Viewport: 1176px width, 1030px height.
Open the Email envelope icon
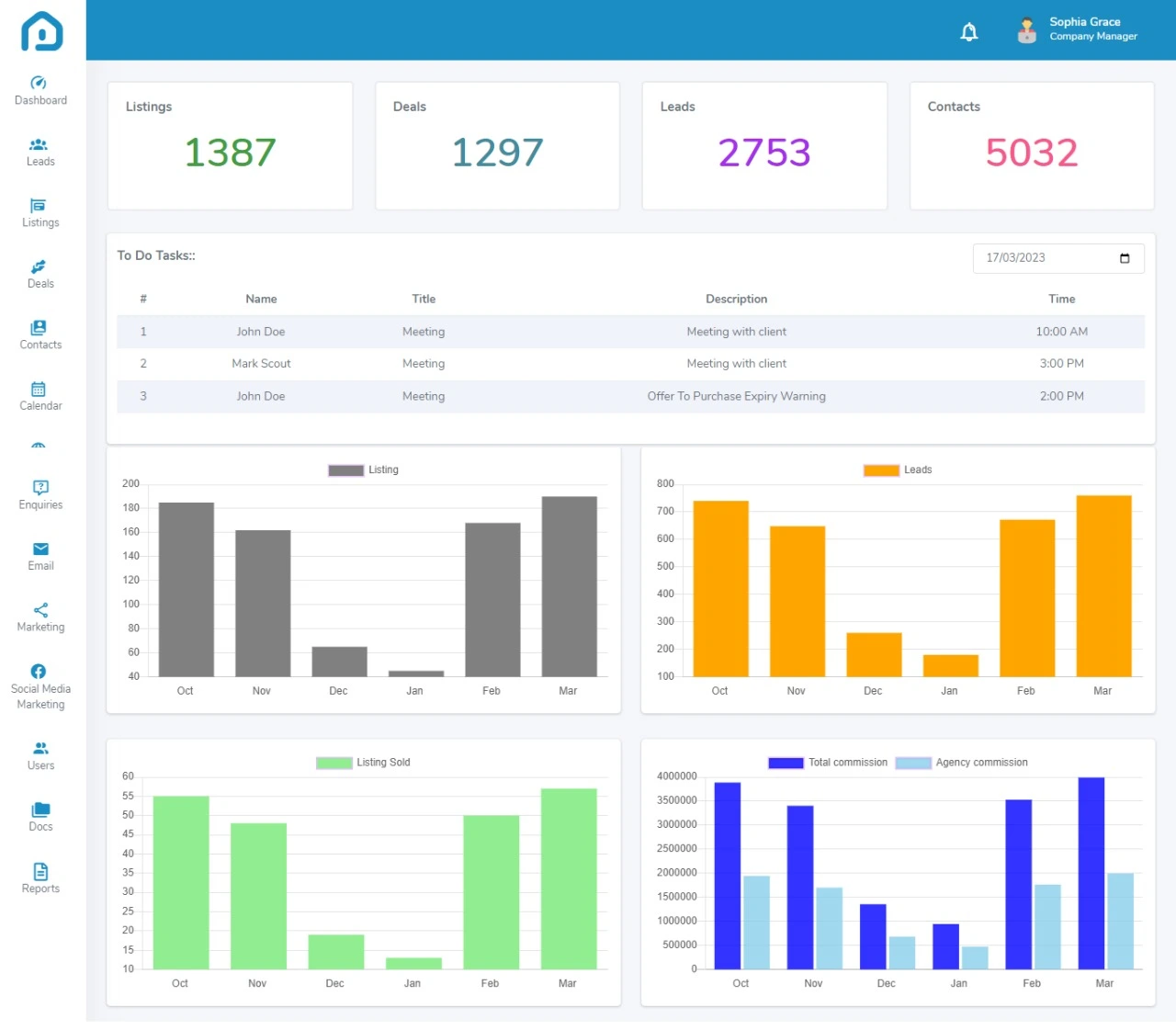40,549
